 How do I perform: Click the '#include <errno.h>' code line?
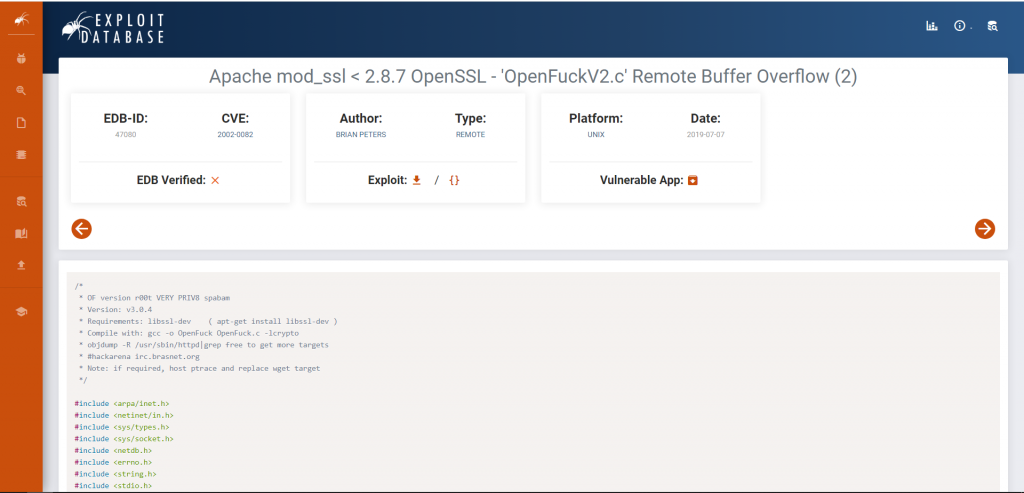[x=114, y=462]
